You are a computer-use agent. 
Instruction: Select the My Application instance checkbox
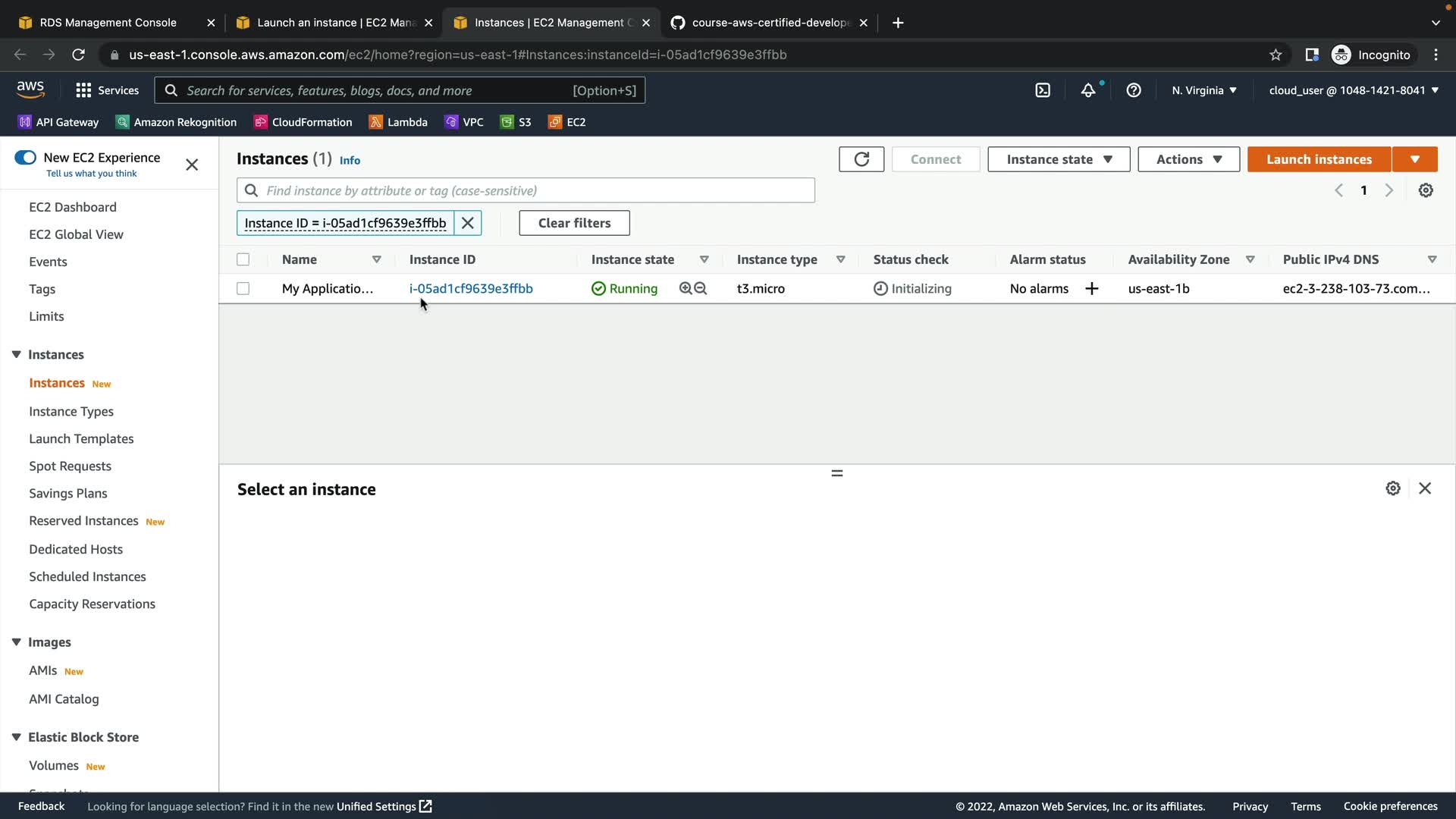(x=243, y=288)
